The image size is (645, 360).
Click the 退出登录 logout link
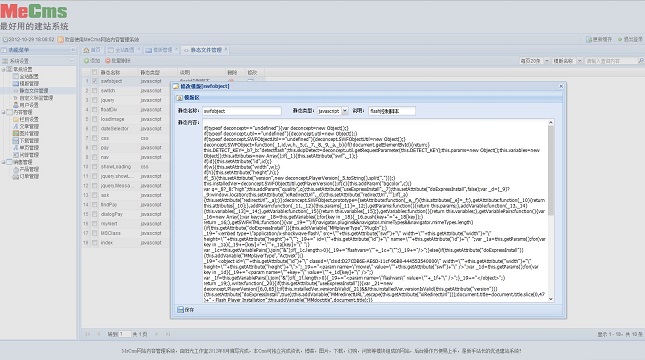(x=630, y=39)
